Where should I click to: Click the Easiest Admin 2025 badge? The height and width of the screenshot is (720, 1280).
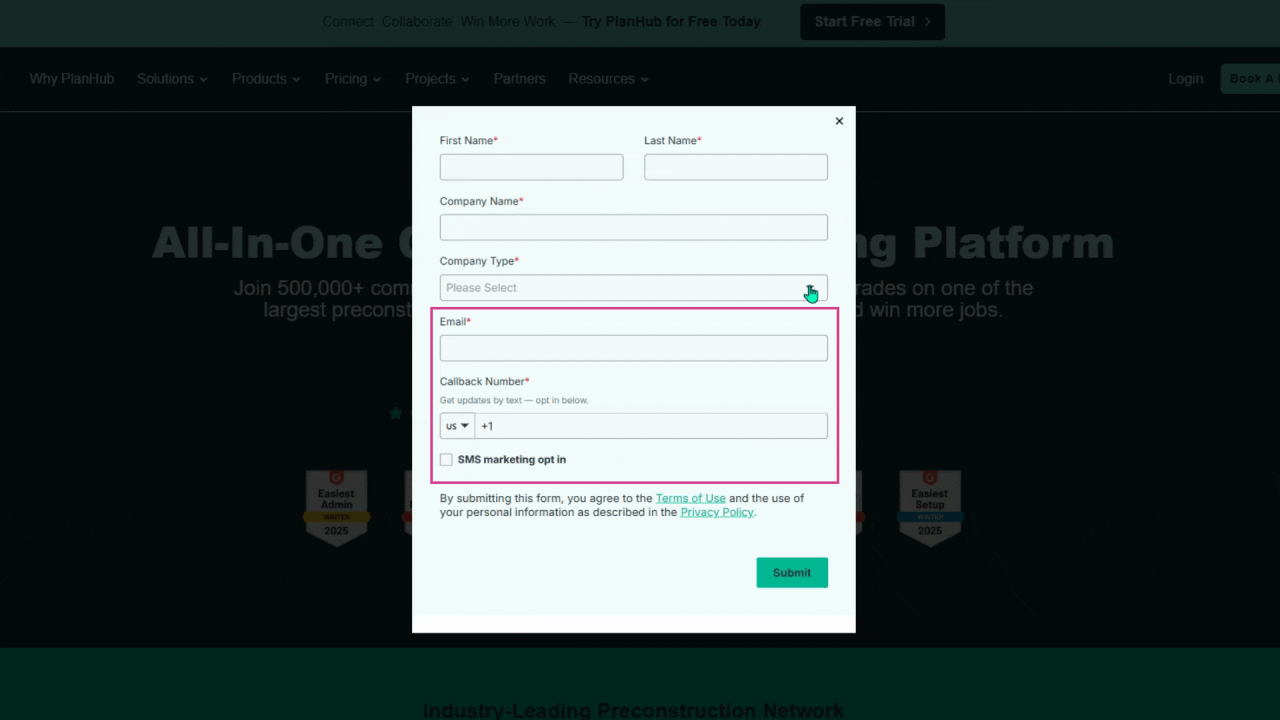pos(336,508)
